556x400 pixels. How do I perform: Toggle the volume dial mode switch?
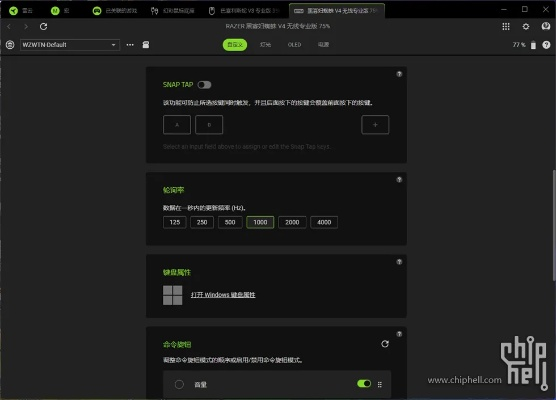click(x=364, y=384)
